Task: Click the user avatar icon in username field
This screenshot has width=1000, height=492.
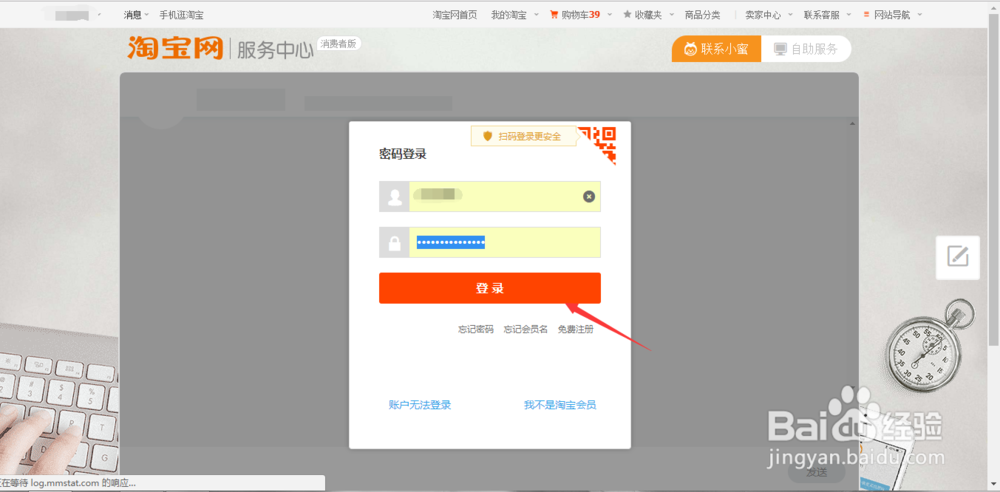Action: [x=394, y=197]
